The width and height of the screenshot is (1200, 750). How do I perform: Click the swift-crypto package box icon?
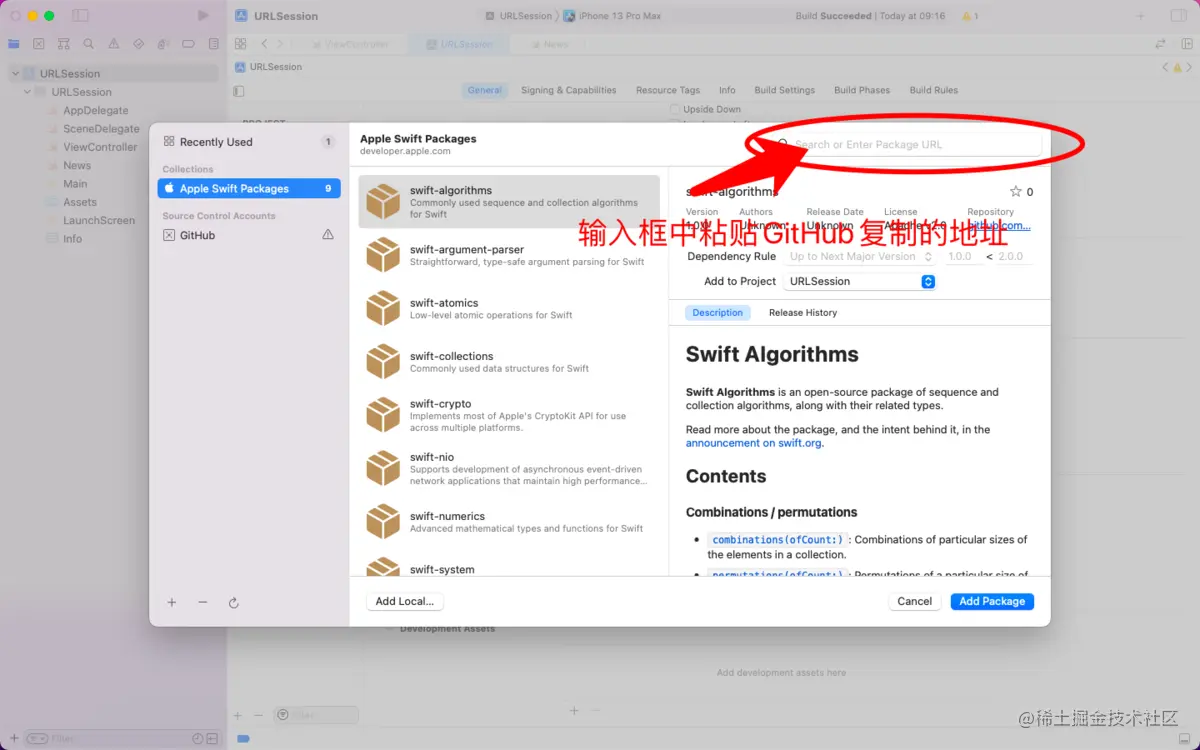click(383, 415)
